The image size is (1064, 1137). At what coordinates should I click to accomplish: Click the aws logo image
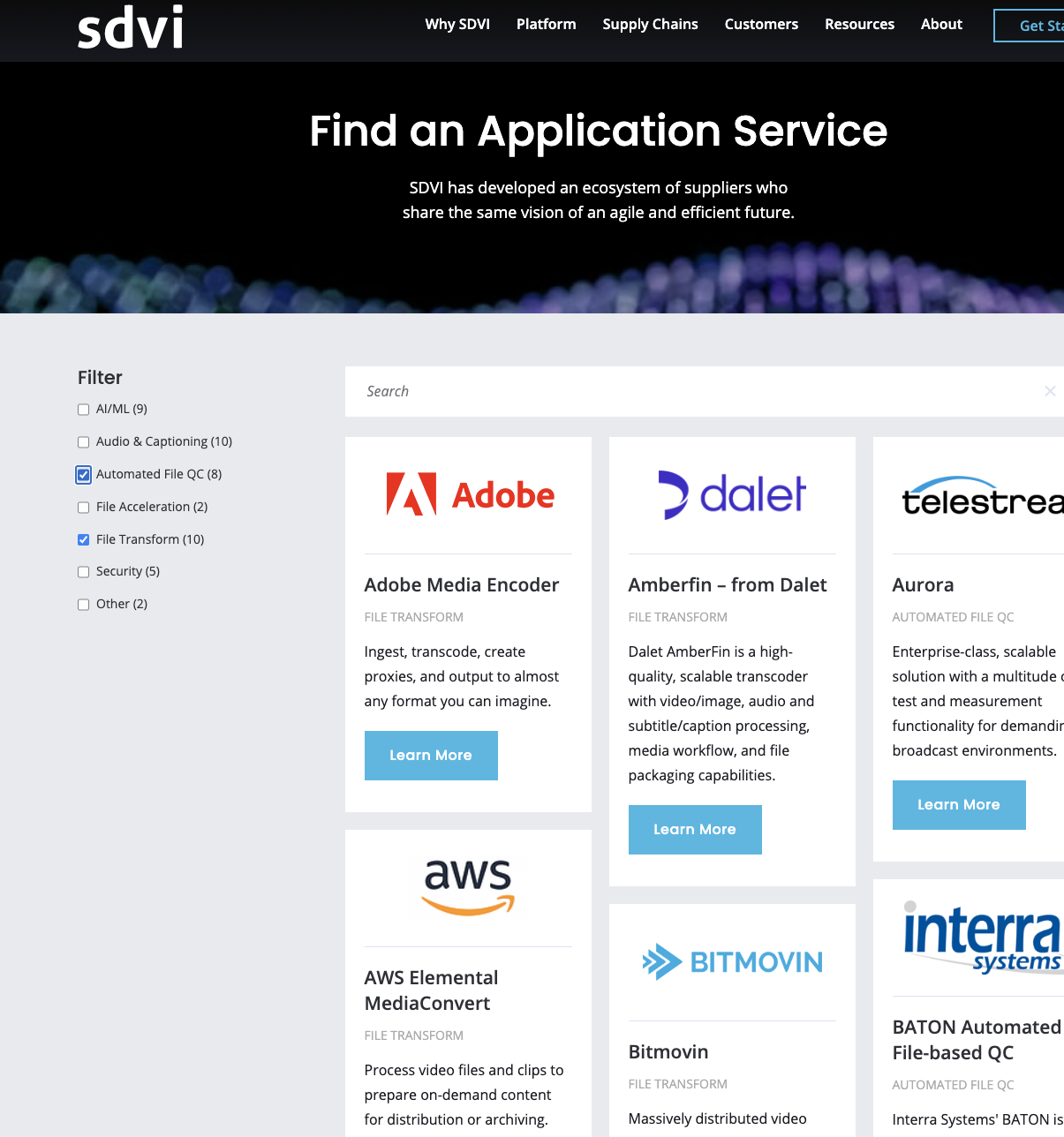pyautogui.click(x=468, y=887)
